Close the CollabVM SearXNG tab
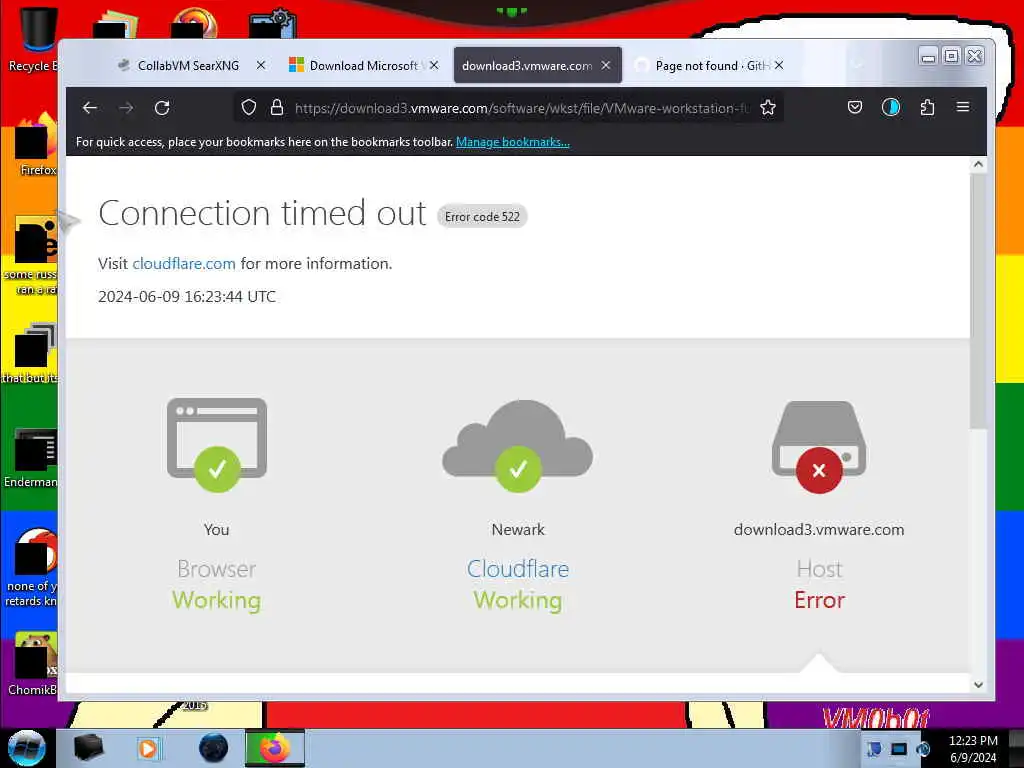The width and height of the screenshot is (1024, 768). click(x=261, y=65)
